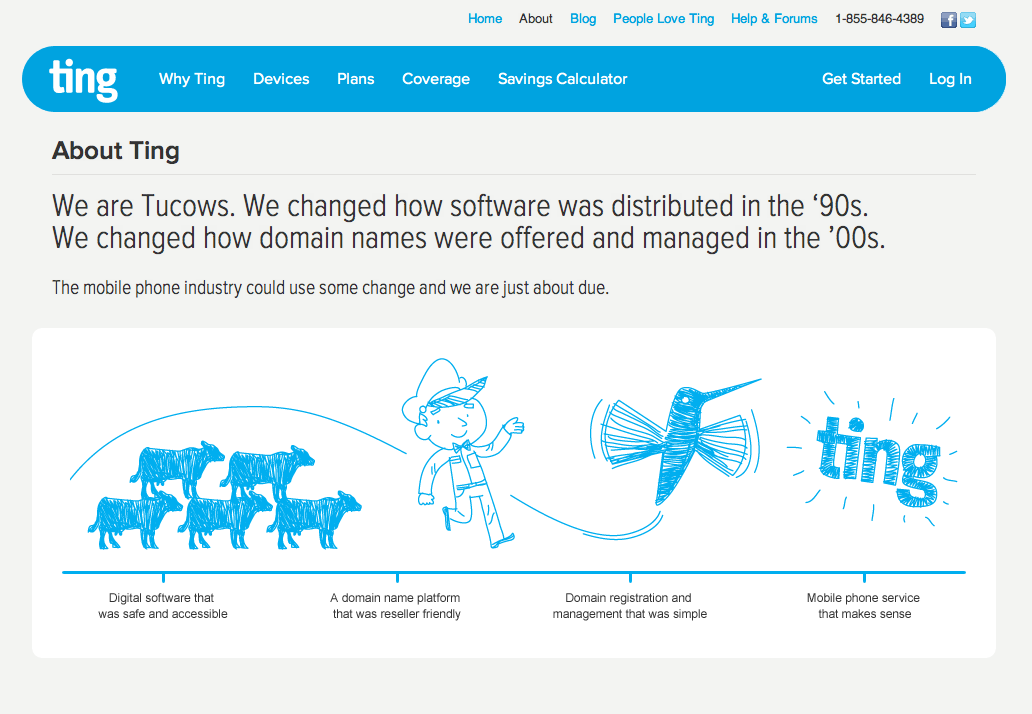Navigate to the Home link
The image size is (1032, 714).
(x=485, y=19)
